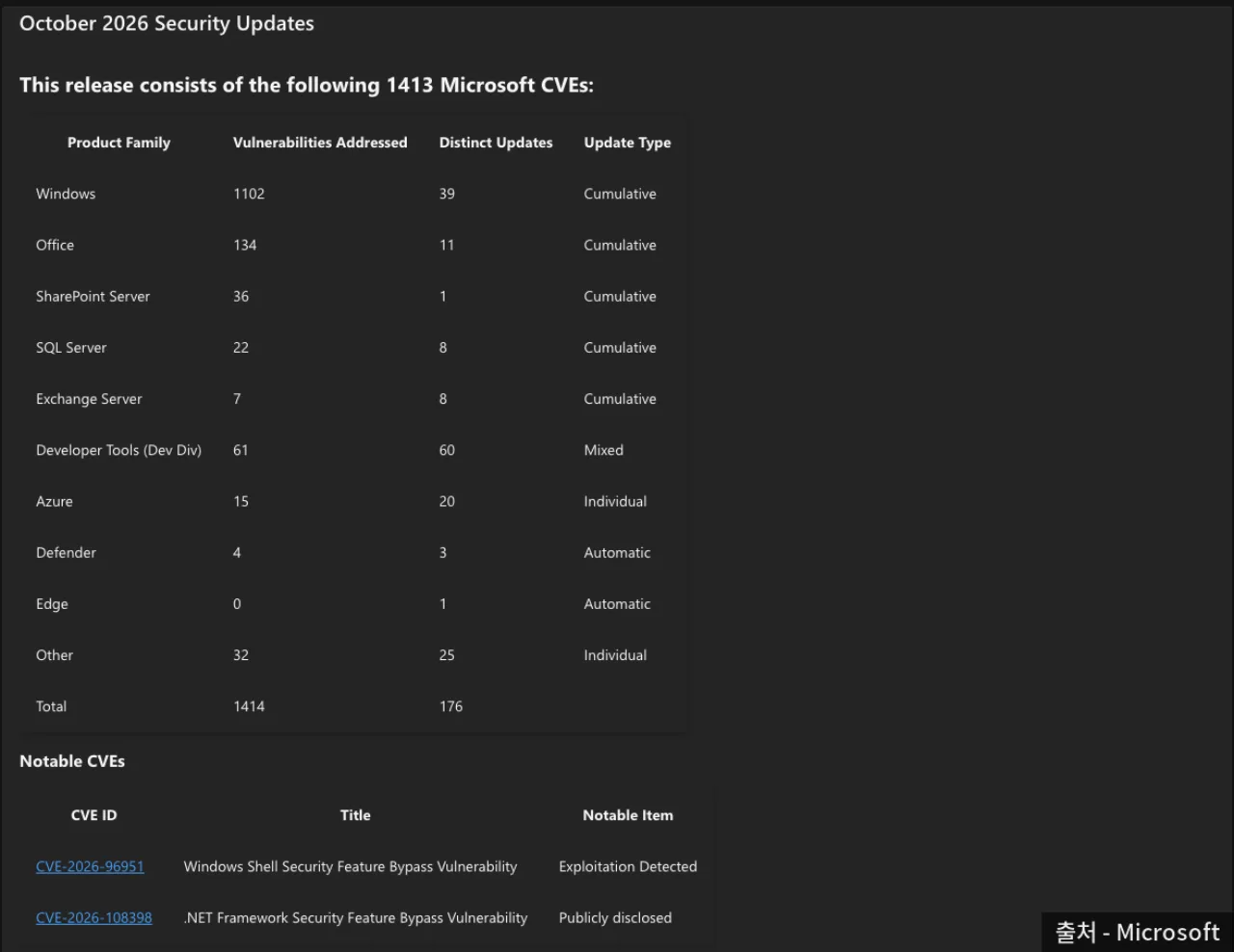The width and height of the screenshot is (1234, 952).
Task: Click the "October 2026 Security Updates" heading
Action: click(x=167, y=24)
